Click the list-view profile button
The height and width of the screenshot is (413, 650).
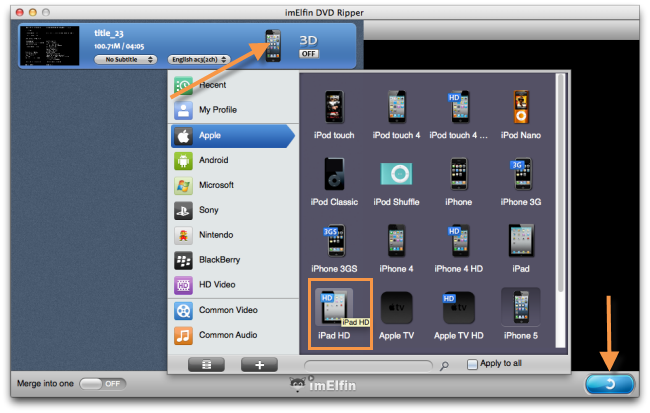pyautogui.click(x=206, y=365)
